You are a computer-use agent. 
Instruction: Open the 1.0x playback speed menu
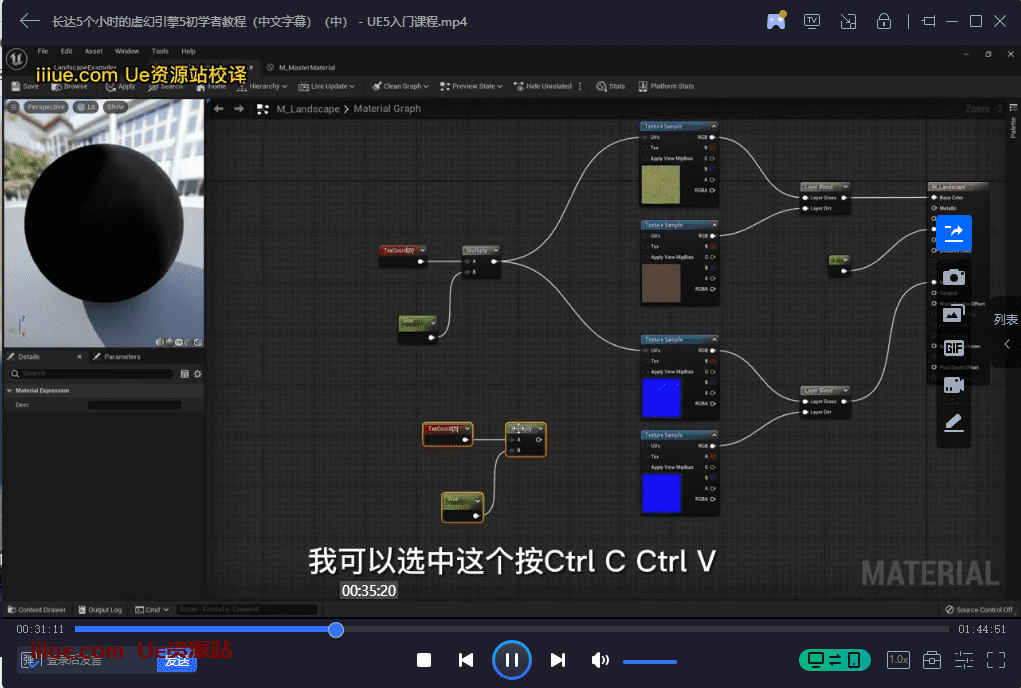(898, 660)
